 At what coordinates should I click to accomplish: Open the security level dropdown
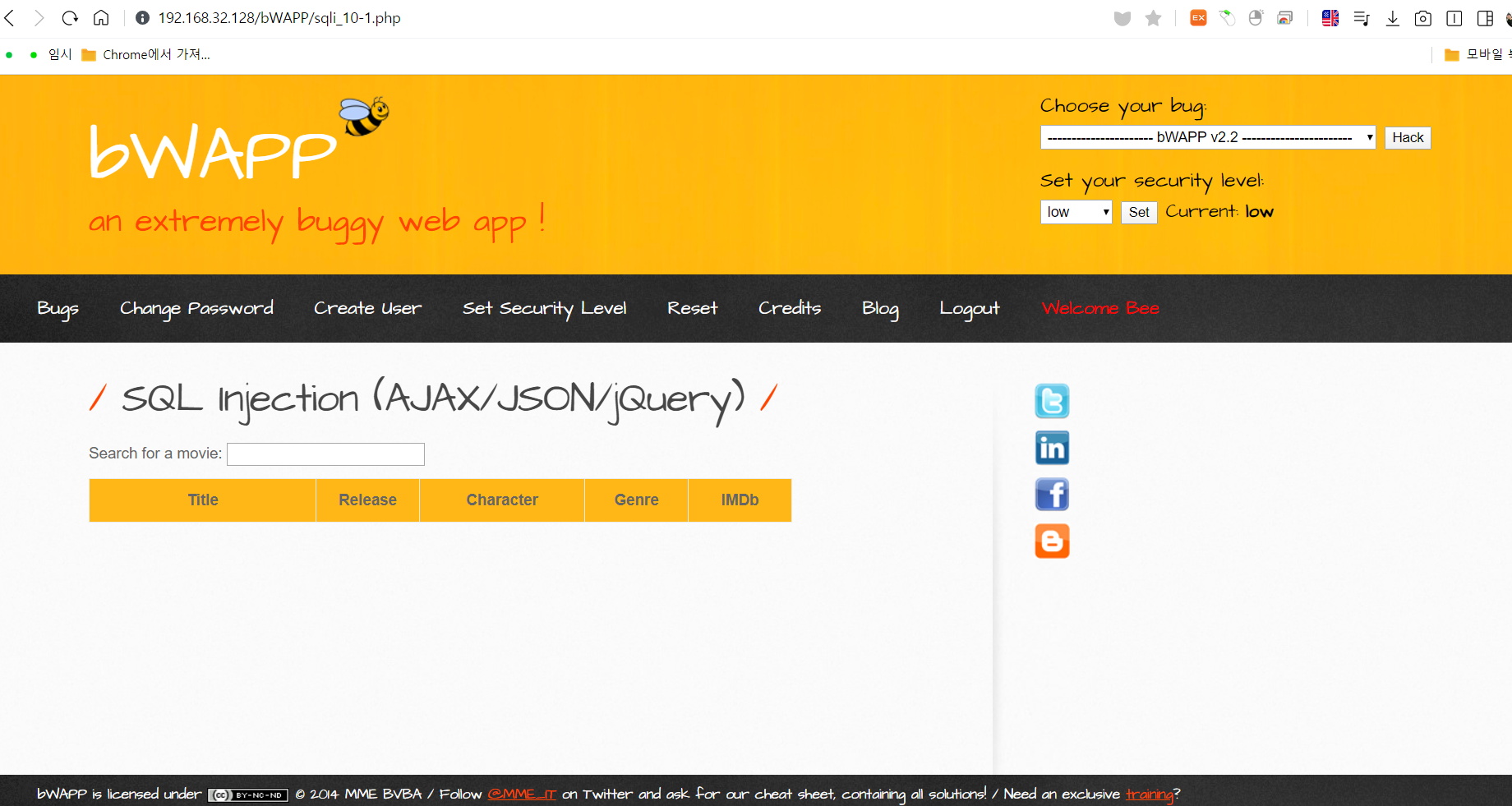pos(1076,212)
